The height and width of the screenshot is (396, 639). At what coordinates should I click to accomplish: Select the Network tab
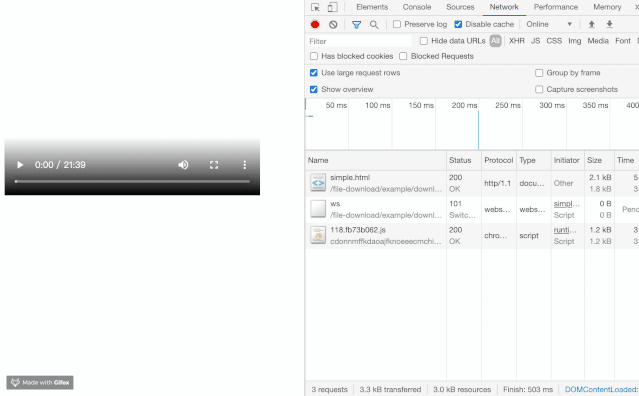[504, 7]
